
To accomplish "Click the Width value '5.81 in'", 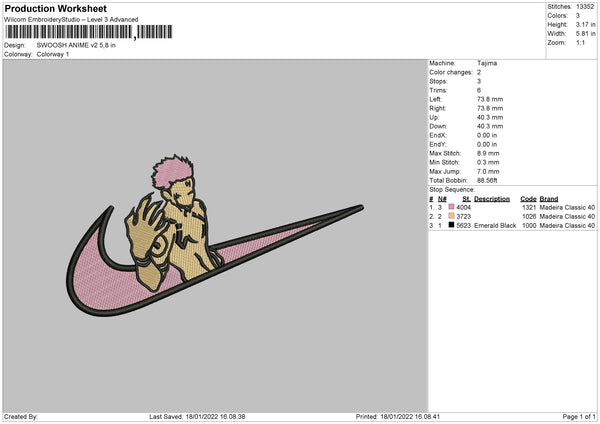I will 585,34.
